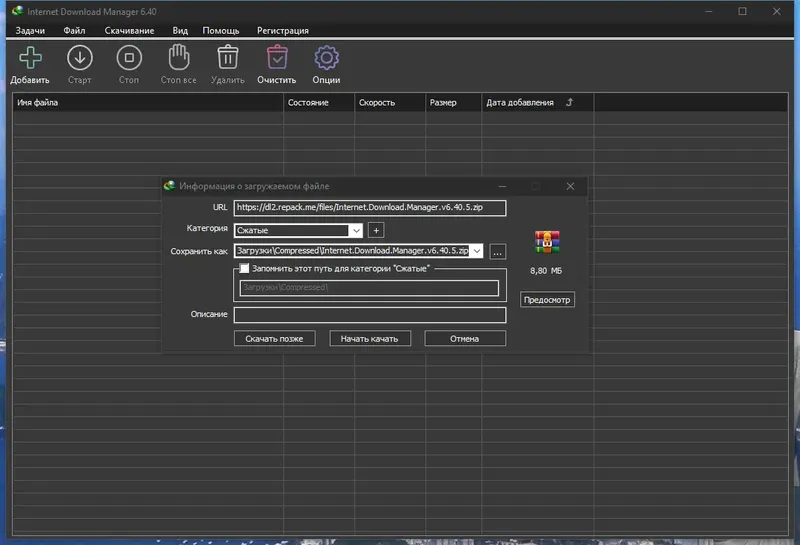The height and width of the screenshot is (545, 800).
Task: Expand the Сохранить как path dropdown arrow
Action: click(477, 251)
